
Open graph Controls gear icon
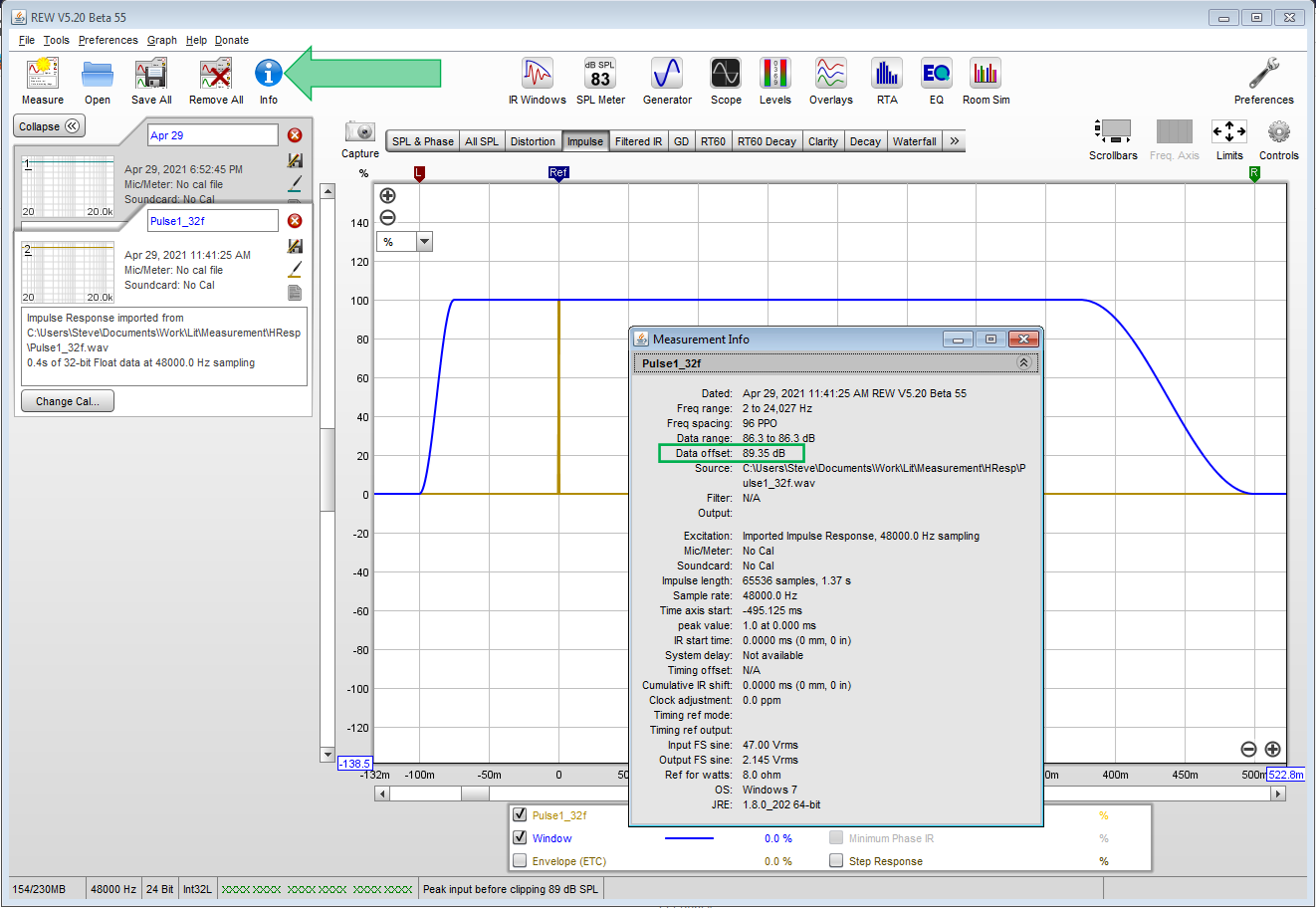click(x=1279, y=131)
